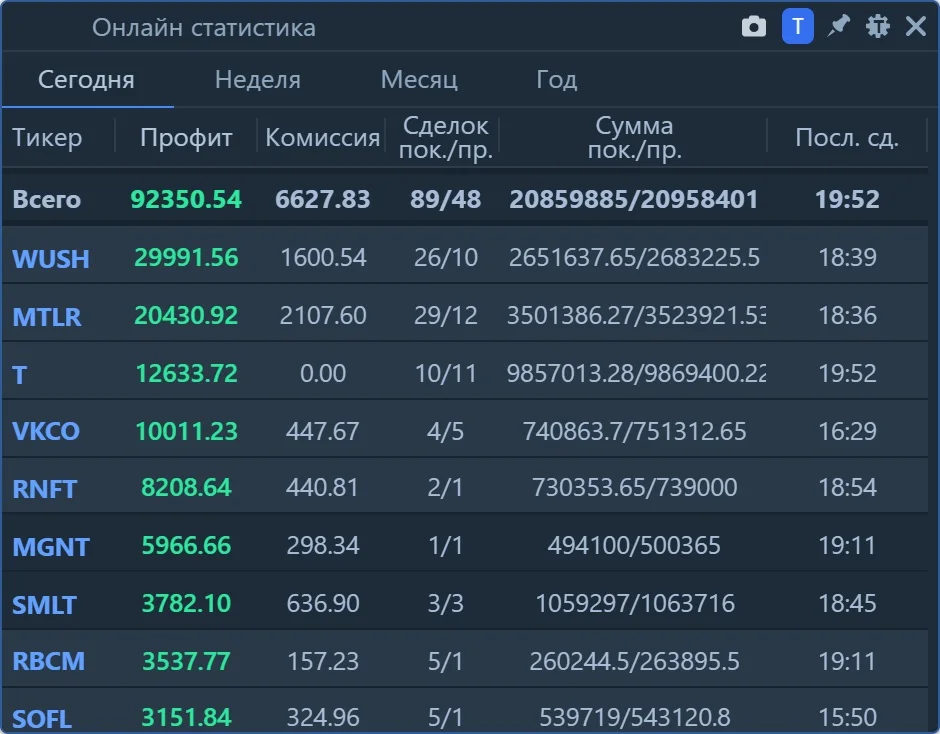Switch to the Неделя tab

pos(258,79)
